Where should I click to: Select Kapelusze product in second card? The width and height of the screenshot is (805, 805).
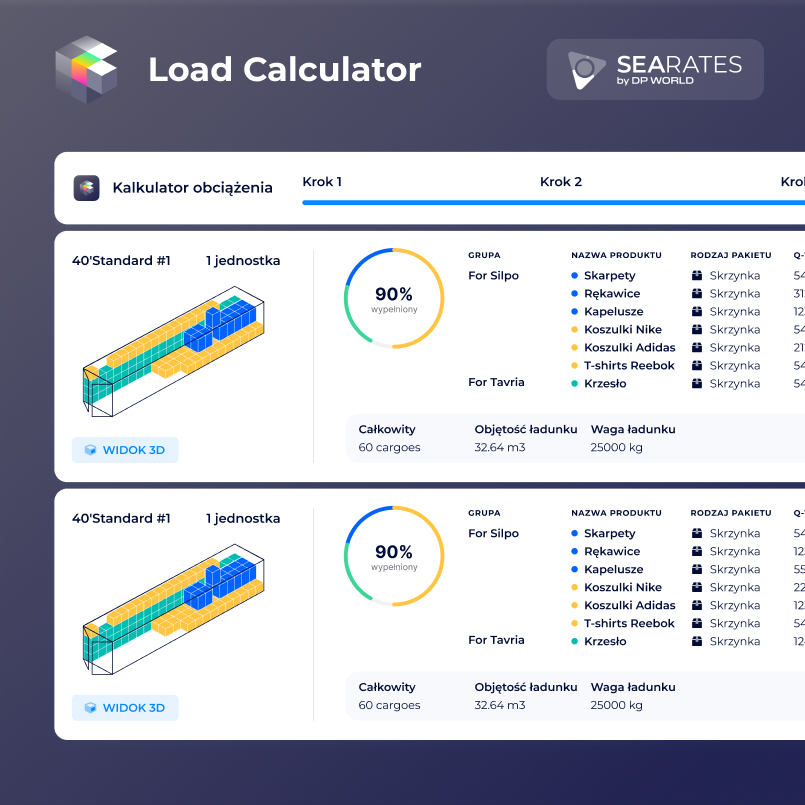(614, 569)
